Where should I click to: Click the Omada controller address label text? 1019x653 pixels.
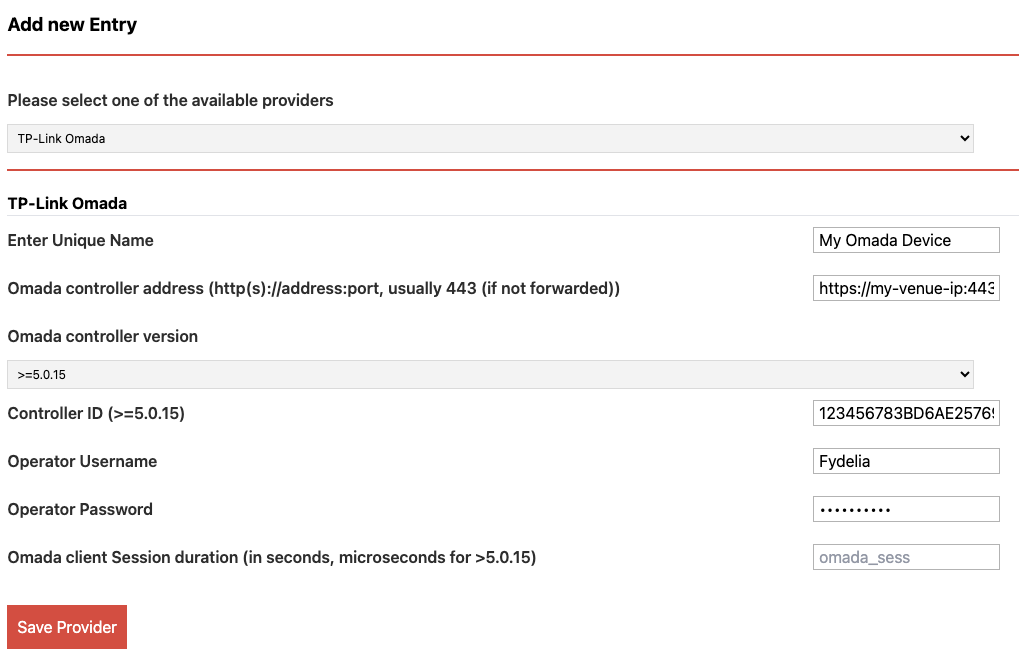pyautogui.click(x=313, y=288)
